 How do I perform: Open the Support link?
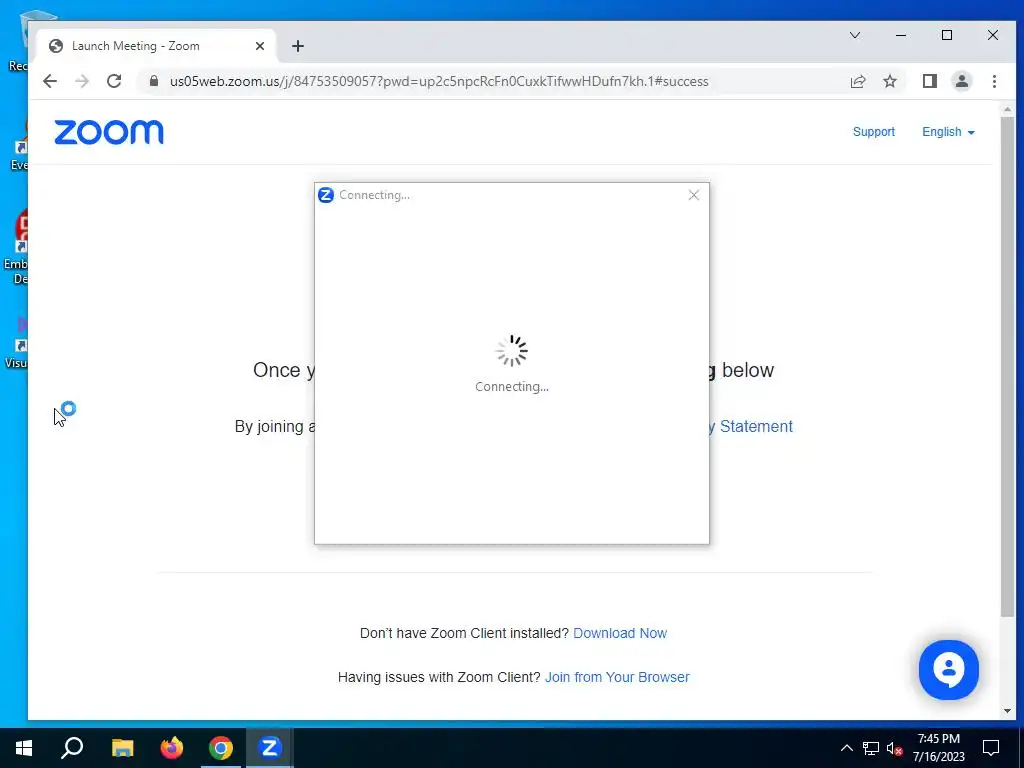click(x=873, y=132)
